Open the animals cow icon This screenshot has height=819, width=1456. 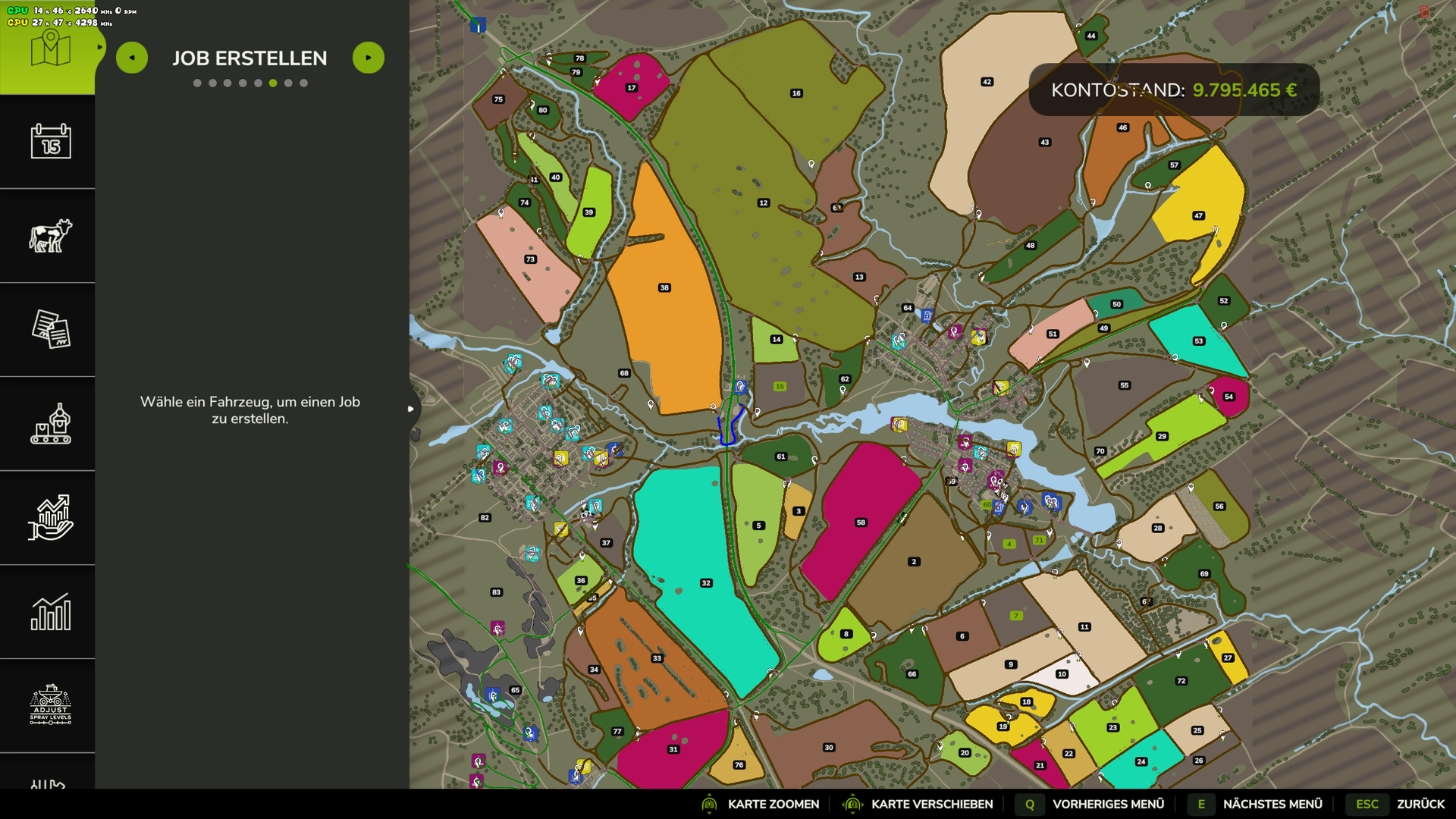pyautogui.click(x=50, y=235)
